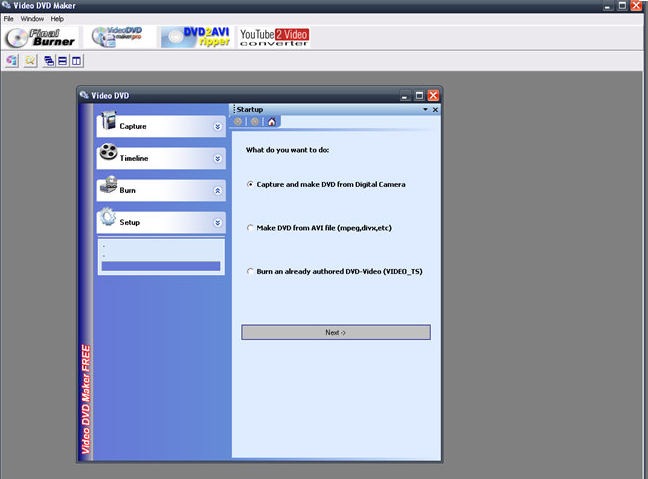Screen dimensions: 648x479
Task: Close the Startup panel
Action: (435, 110)
